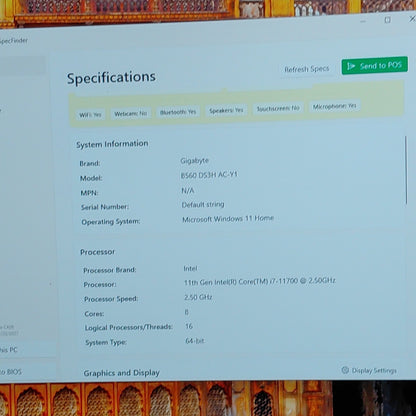Open Display Settings link
Image resolution: width=416 pixels, height=416 pixels.
pyautogui.click(x=374, y=371)
